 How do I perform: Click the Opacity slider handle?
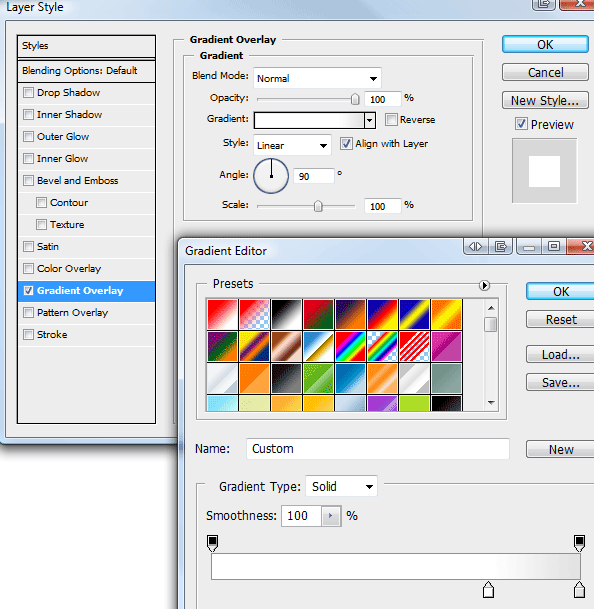coord(355,99)
